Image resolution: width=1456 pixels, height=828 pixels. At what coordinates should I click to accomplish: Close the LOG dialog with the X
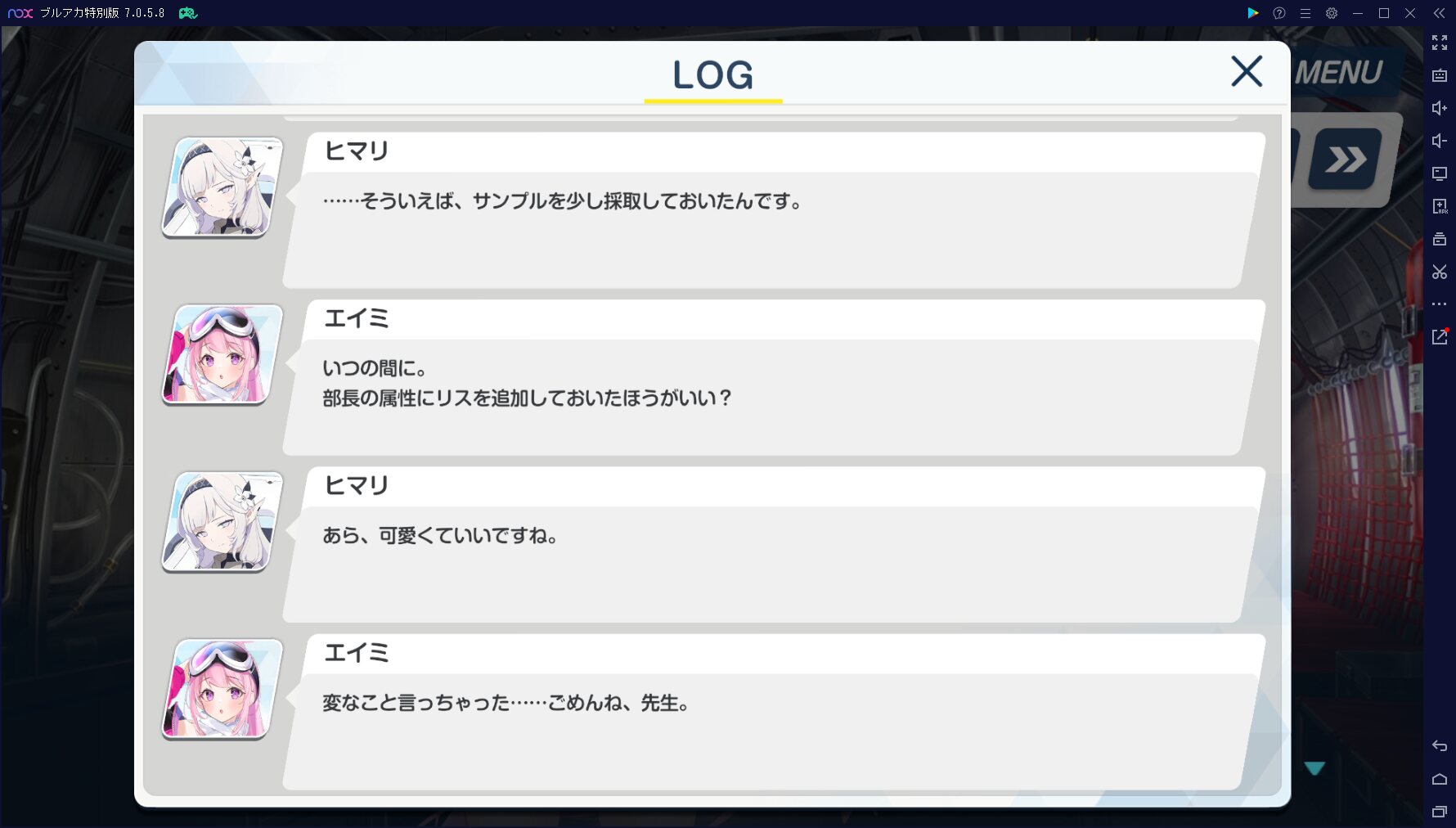pyautogui.click(x=1247, y=71)
